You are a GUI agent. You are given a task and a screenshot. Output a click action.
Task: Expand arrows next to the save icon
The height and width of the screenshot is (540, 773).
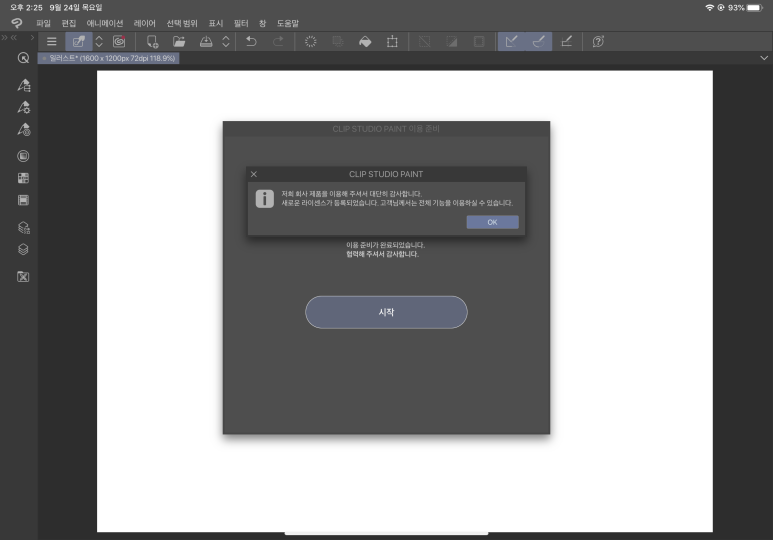tap(226, 41)
